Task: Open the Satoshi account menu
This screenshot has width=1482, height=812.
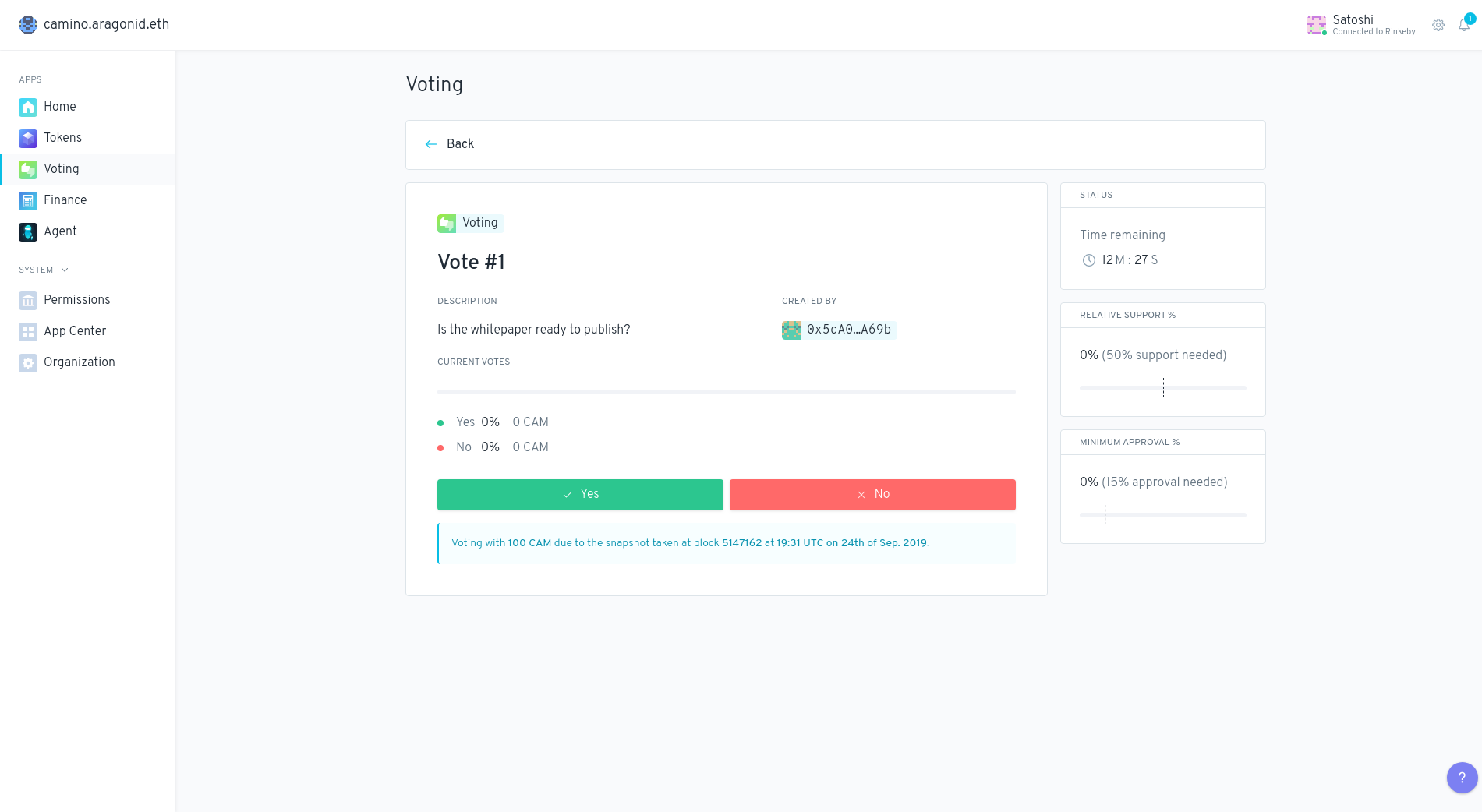Action: point(1360,25)
